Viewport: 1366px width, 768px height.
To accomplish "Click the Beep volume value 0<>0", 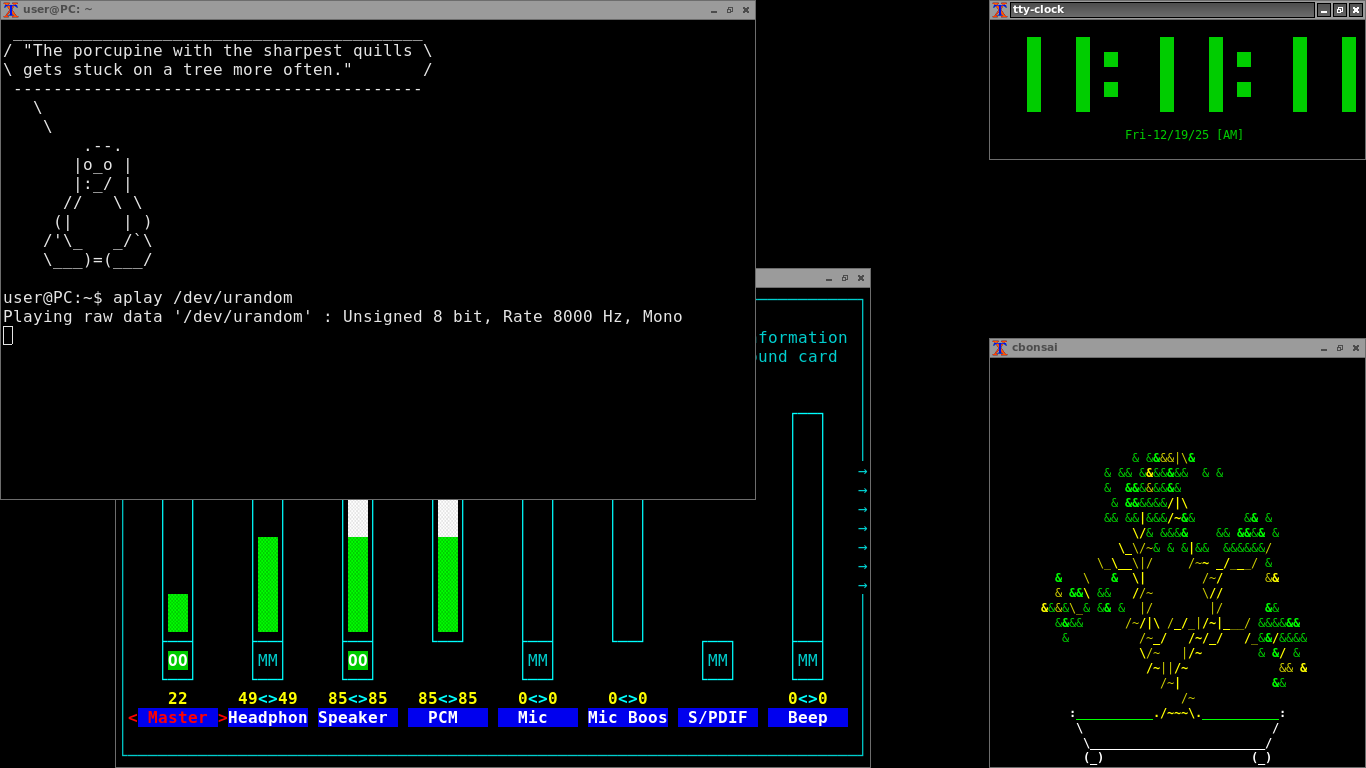I will [x=808, y=698].
